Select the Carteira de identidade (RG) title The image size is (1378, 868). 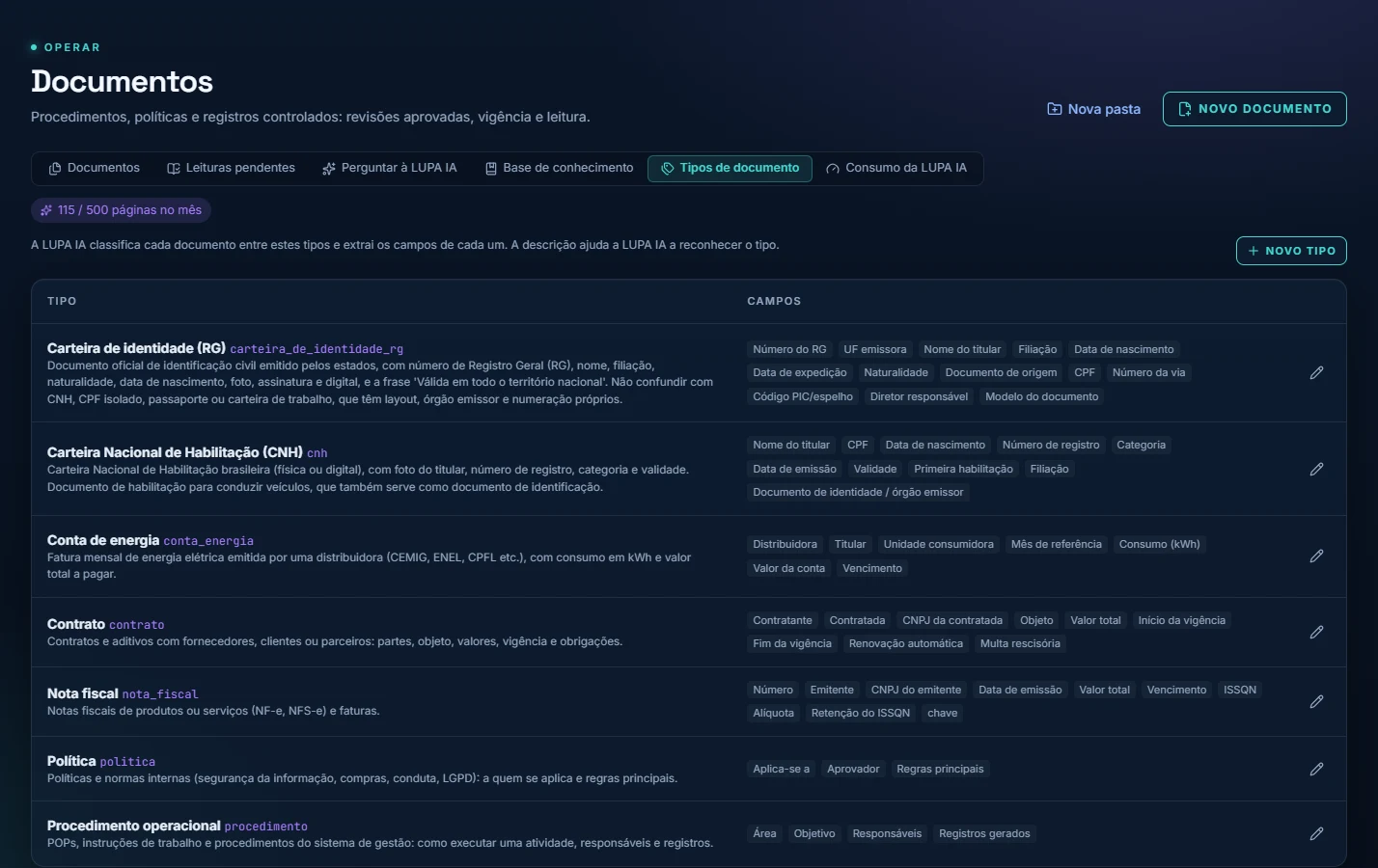pyautogui.click(x=136, y=348)
